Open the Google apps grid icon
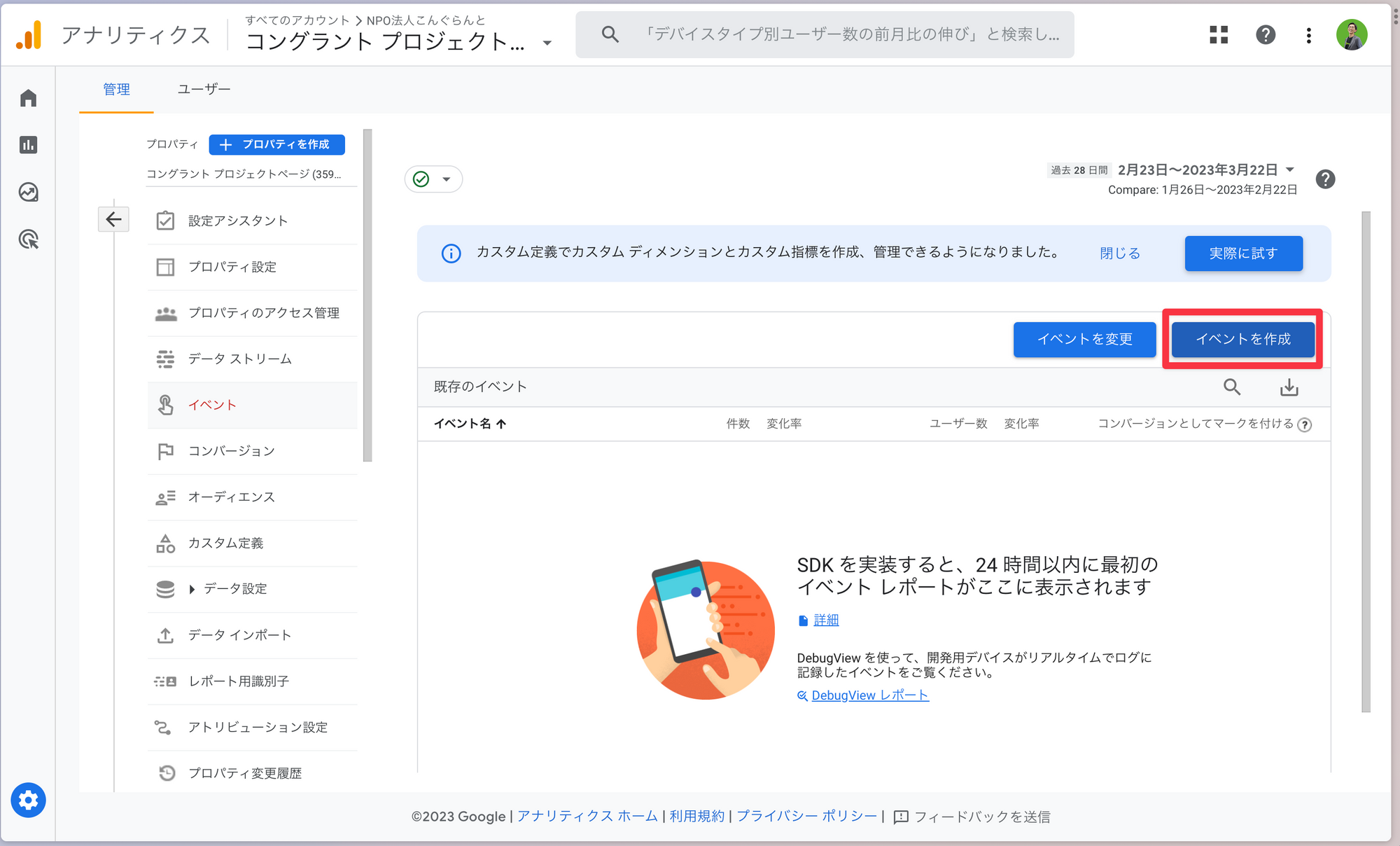The height and width of the screenshot is (846, 1400). tap(1219, 34)
